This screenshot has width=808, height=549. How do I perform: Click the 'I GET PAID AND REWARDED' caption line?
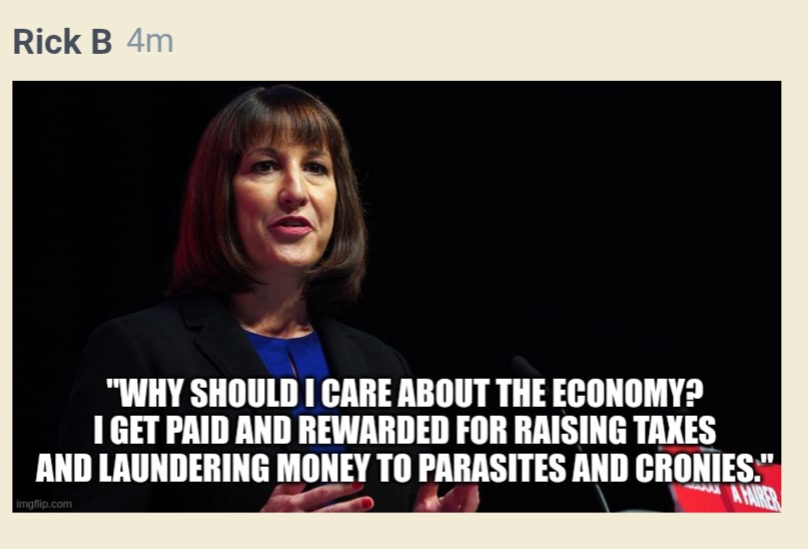point(405,430)
